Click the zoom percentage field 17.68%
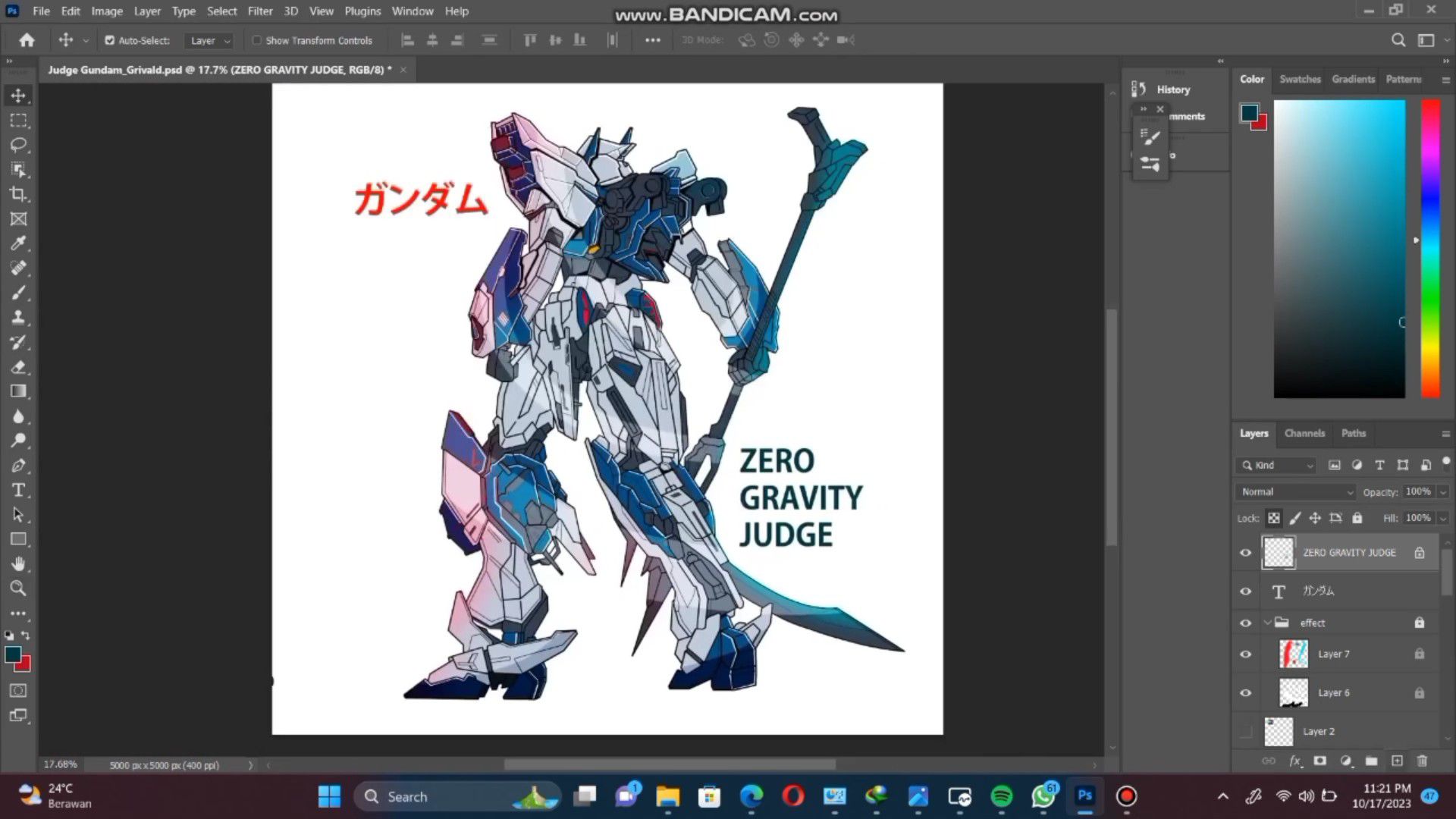The width and height of the screenshot is (1456, 819). click(x=61, y=764)
